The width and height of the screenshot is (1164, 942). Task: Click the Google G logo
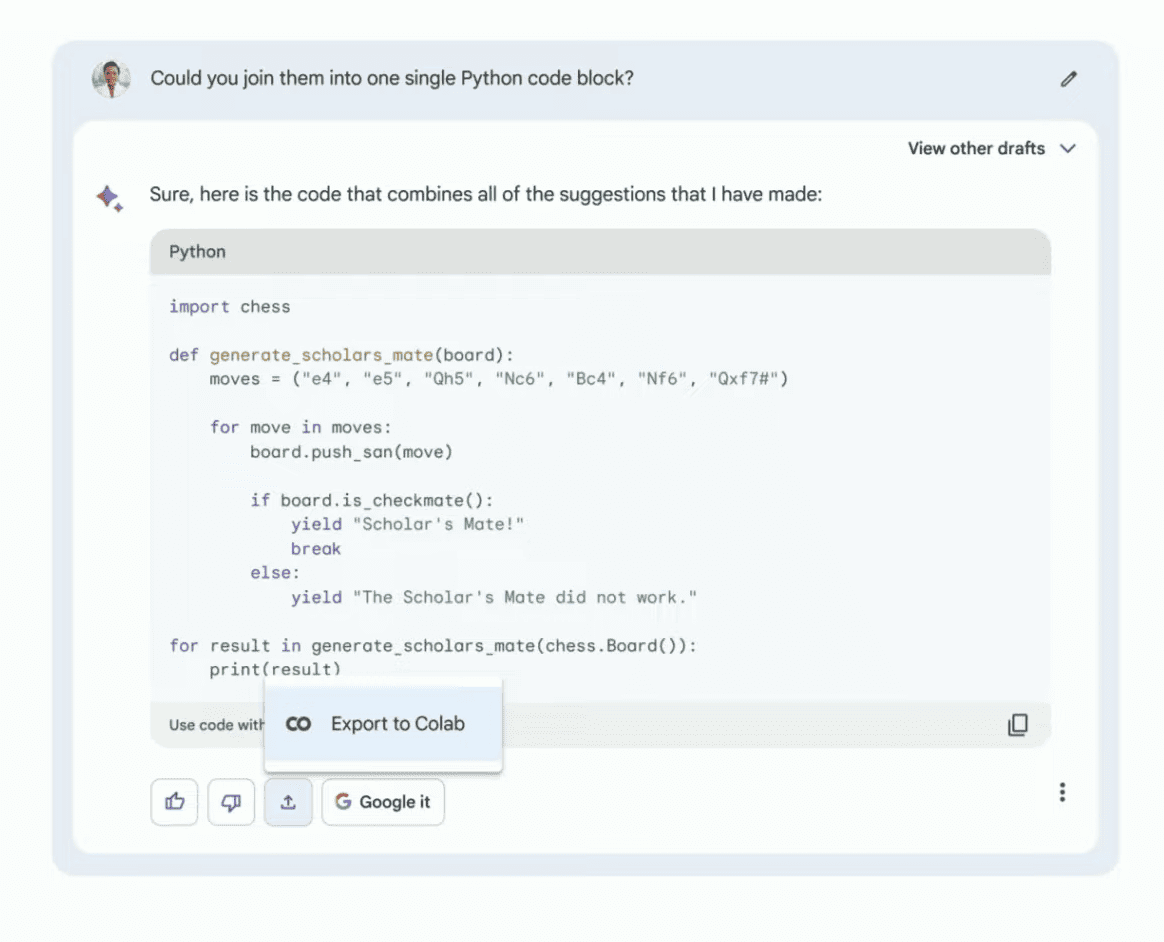pyautogui.click(x=343, y=801)
